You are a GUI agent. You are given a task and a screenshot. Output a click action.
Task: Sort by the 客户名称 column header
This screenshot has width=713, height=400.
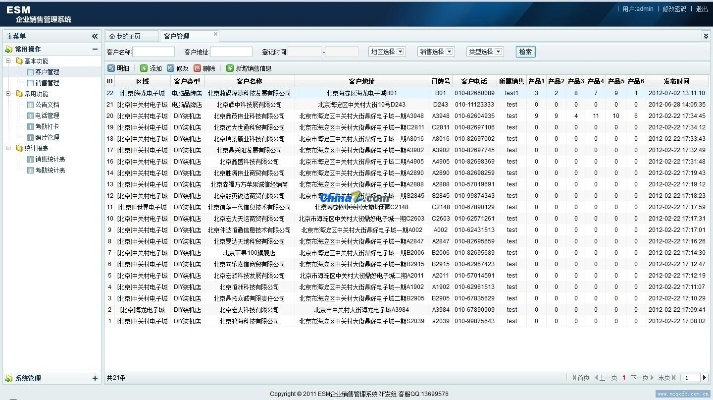pyautogui.click(x=249, y=81)
